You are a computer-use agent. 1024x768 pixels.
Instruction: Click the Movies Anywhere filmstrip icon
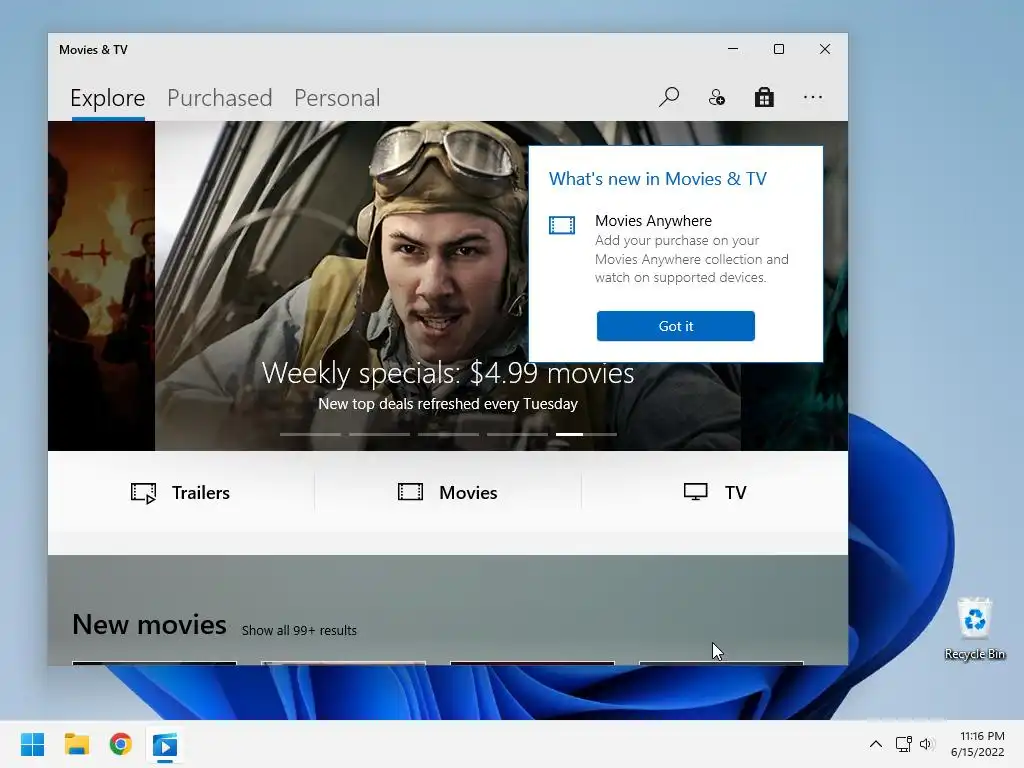562,225
